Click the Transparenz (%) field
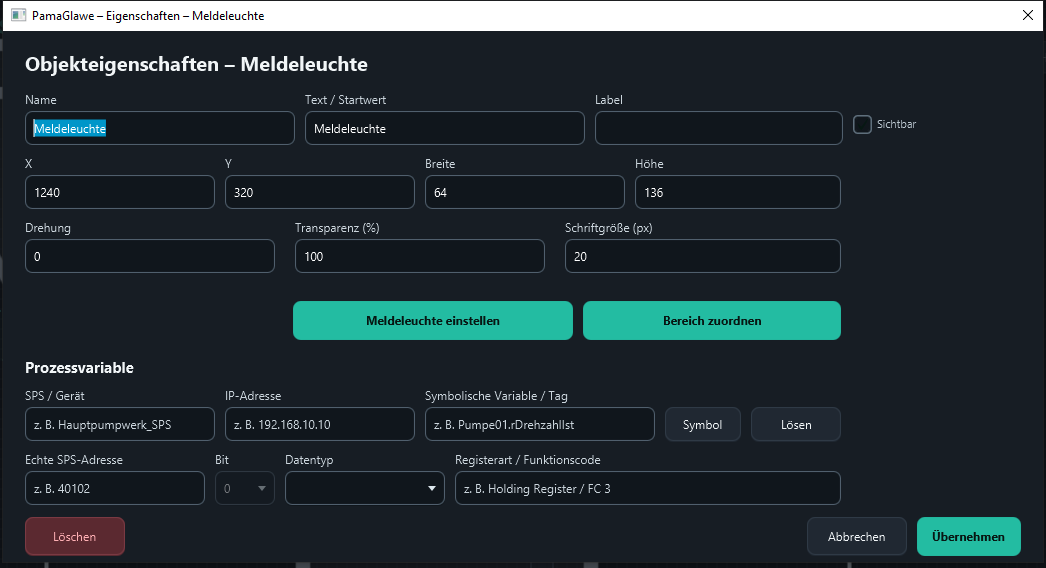The height and width of the screenshot is (568, 1046). pos(420,256)
